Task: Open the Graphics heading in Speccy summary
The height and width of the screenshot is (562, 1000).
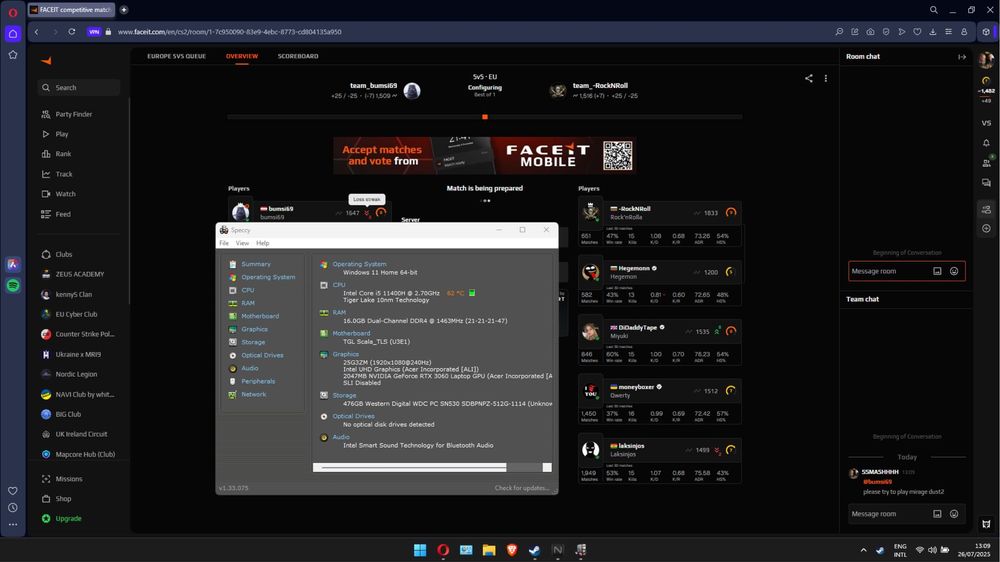Action: (x=346, y=354)
